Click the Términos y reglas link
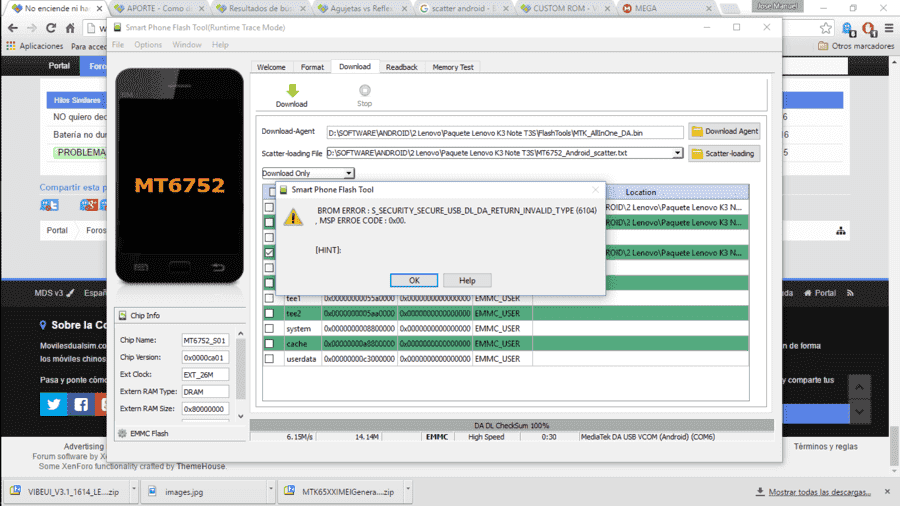 point(825,446)
